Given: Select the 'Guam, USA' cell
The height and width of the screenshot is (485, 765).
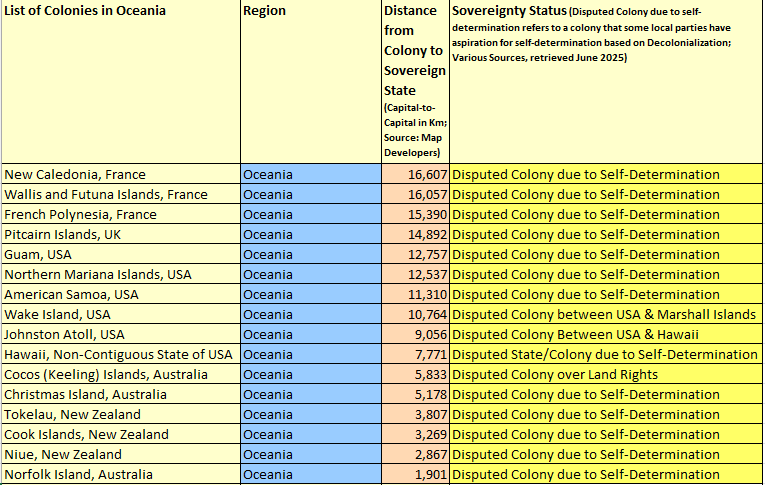Looking at the screenshot, I should click(x=121, y=254).
